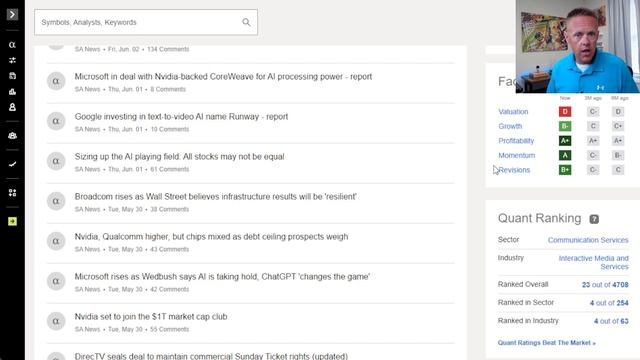
Task: Click the avatar icon beside Microsoft Wedbush article
Action: click(x=56, y=281)
